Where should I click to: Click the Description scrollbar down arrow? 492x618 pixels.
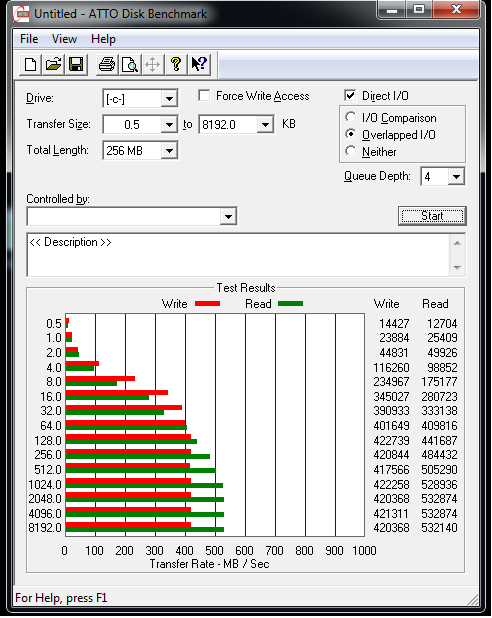coord(457,268)
